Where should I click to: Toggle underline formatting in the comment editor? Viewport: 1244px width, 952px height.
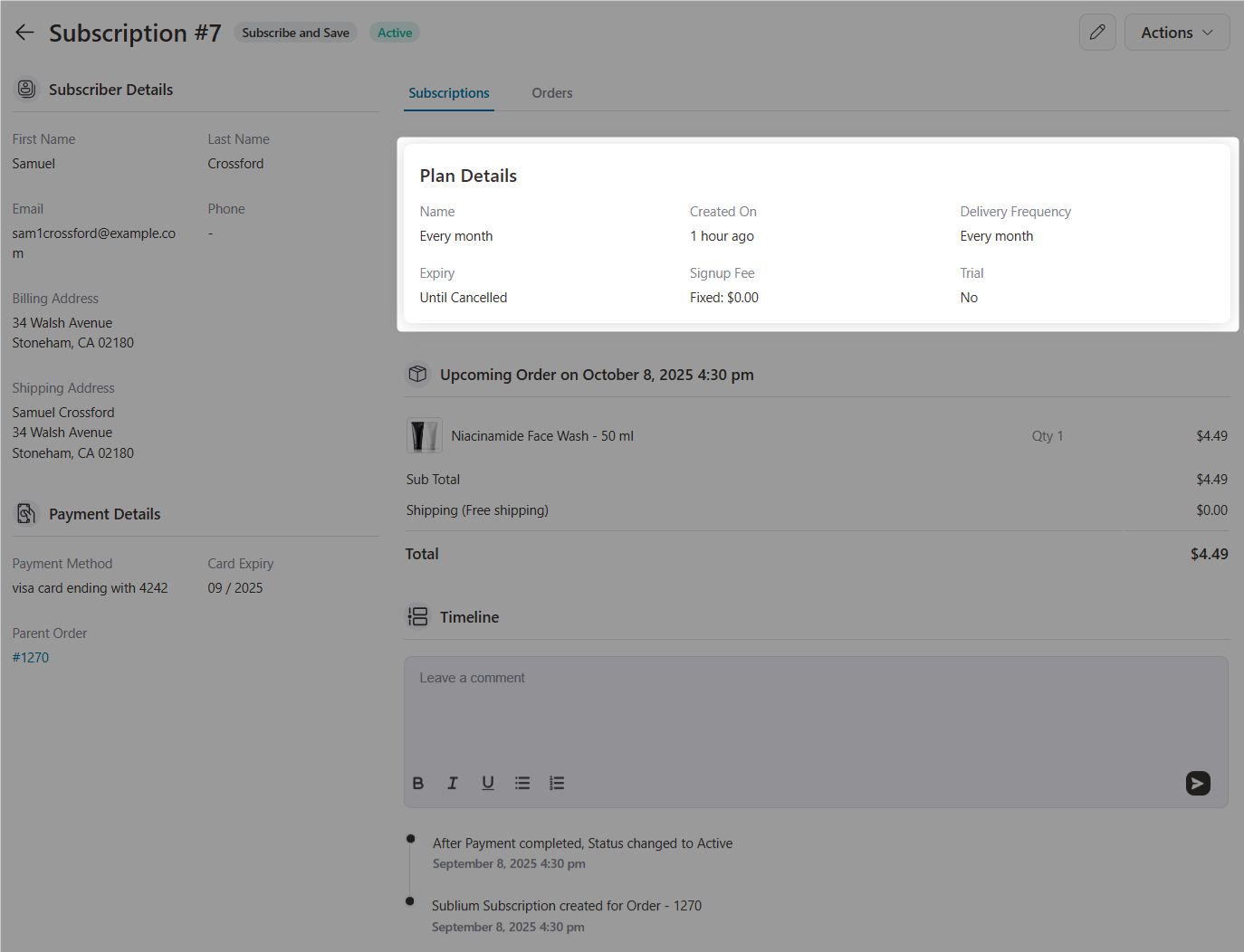tap(488, 783)
